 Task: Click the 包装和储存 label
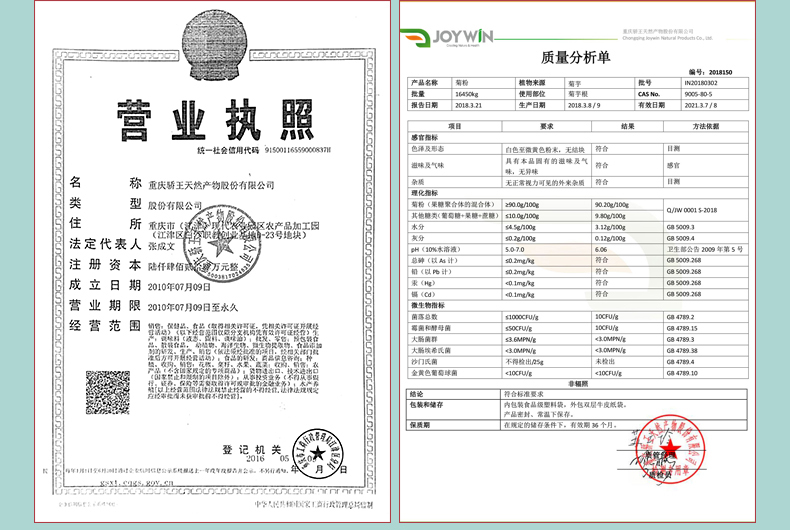[x=427, y=405]
